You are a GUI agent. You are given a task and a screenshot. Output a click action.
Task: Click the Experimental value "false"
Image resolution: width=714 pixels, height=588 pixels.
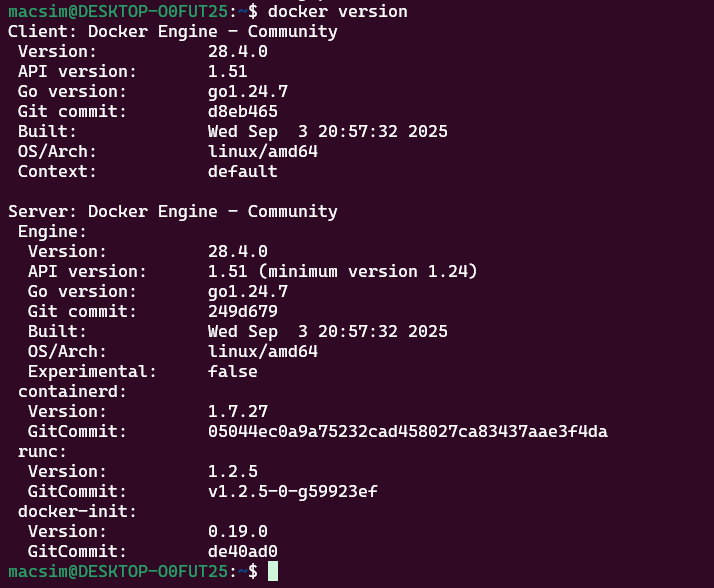[x=233, y=371]
